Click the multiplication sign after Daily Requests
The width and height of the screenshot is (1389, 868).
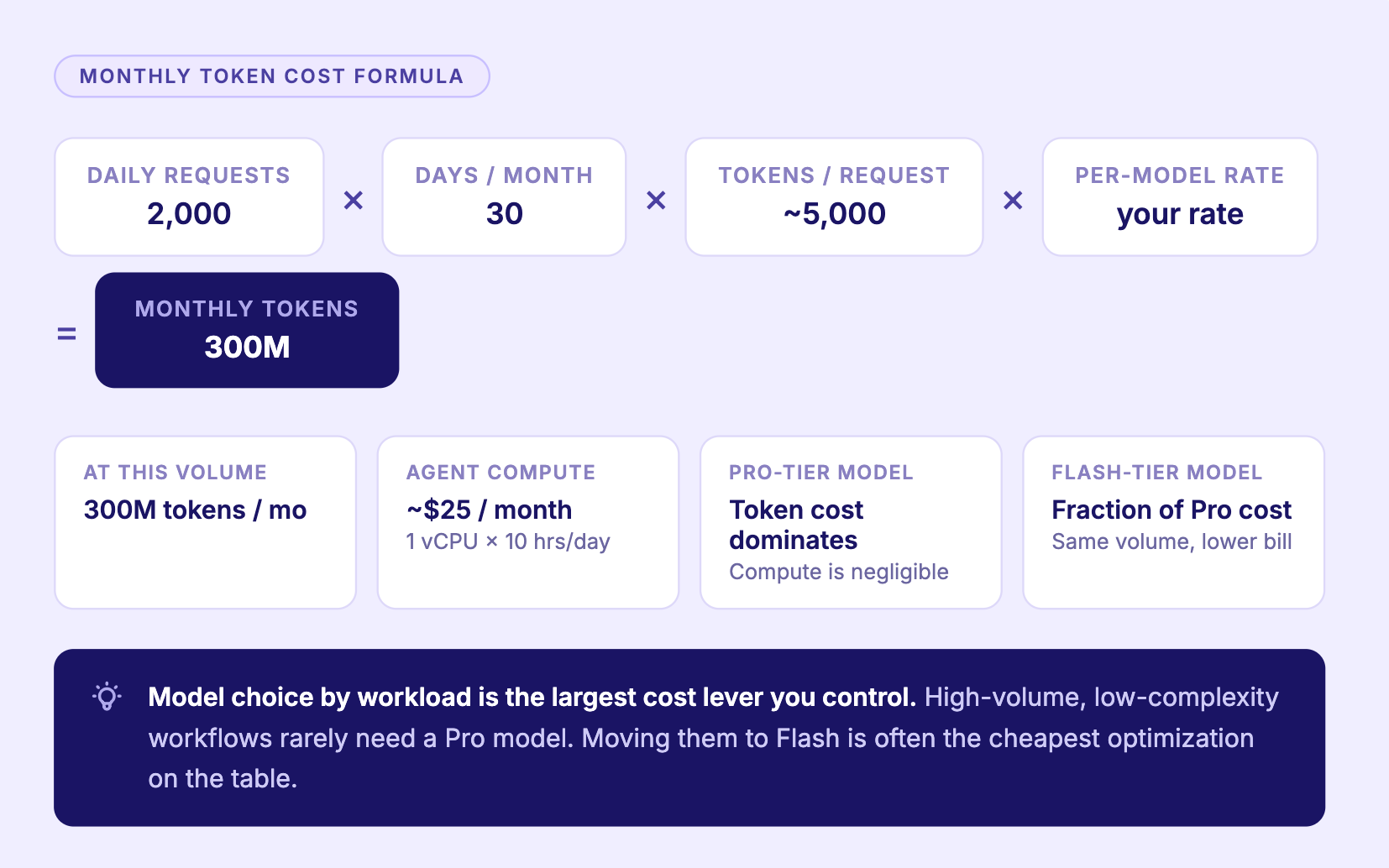click(354, 200)
